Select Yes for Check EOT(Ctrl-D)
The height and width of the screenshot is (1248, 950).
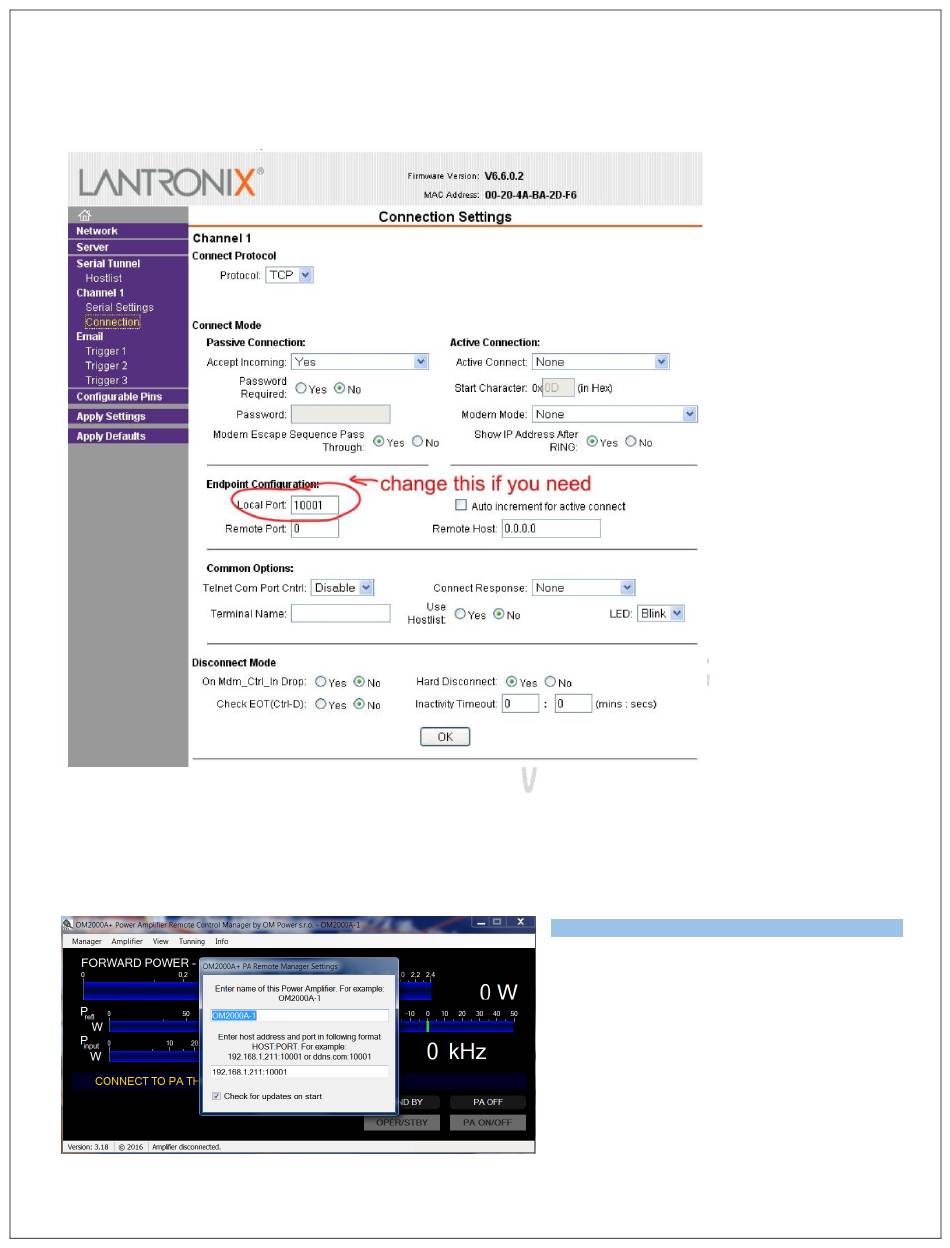(x=321, y=704)
